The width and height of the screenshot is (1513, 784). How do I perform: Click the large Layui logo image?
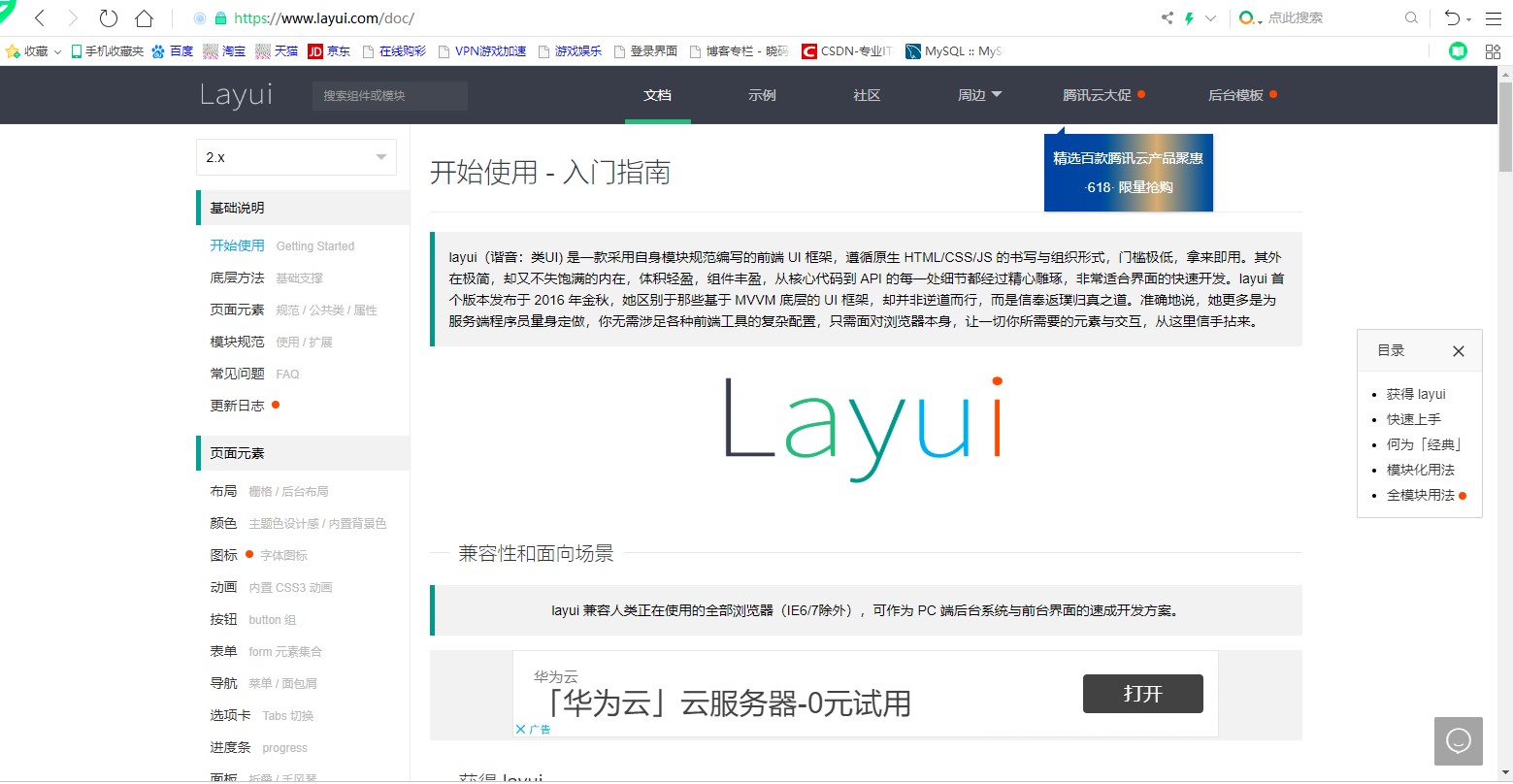[x=865, y=430]
